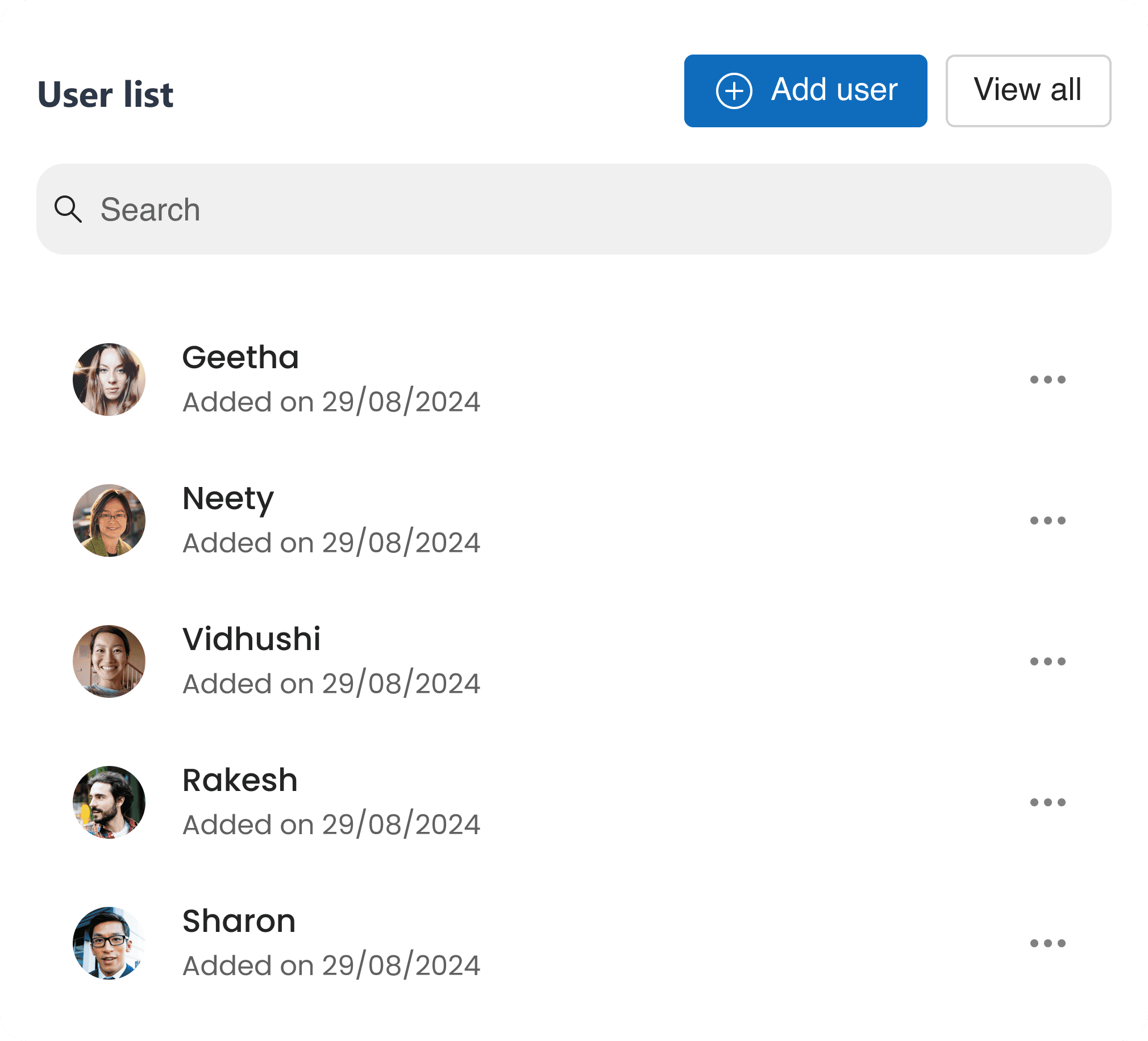Select the Neety name label

pos(228,499)
